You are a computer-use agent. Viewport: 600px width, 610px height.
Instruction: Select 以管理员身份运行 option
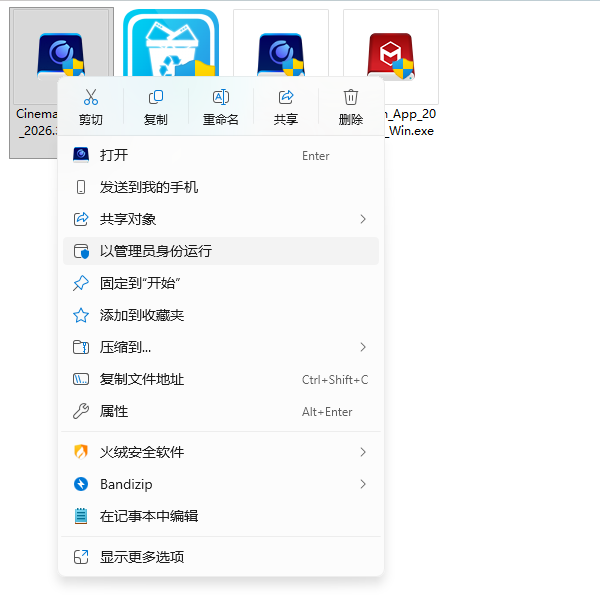[x=221, y=251]
